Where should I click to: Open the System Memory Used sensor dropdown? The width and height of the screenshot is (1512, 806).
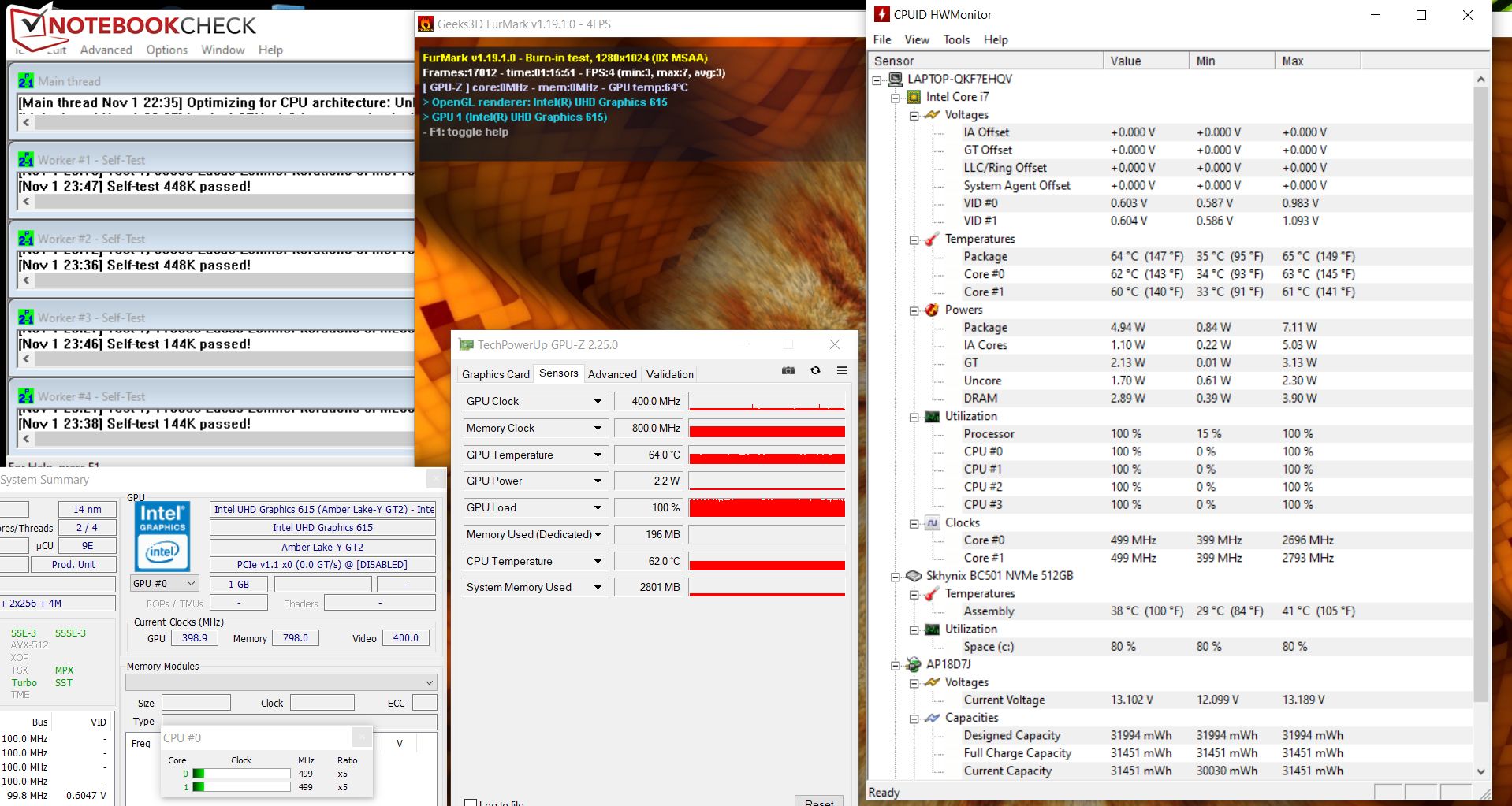tap(598, 588)
